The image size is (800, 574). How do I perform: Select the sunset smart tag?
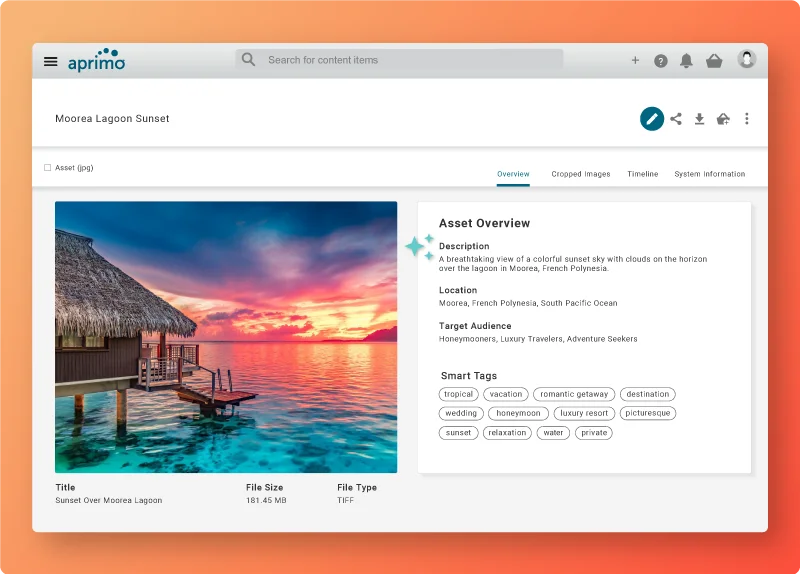tap(458, 433)
